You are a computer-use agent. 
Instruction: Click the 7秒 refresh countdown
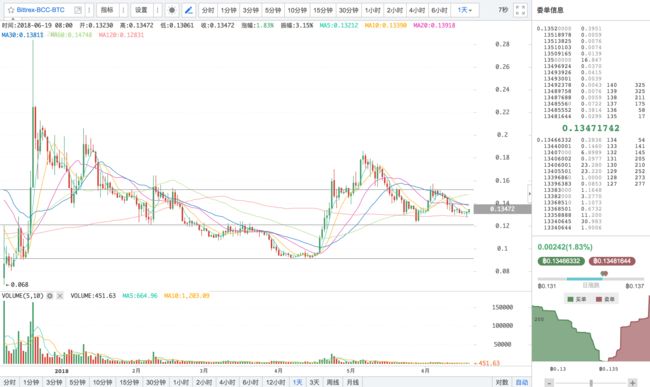point(503,10)
